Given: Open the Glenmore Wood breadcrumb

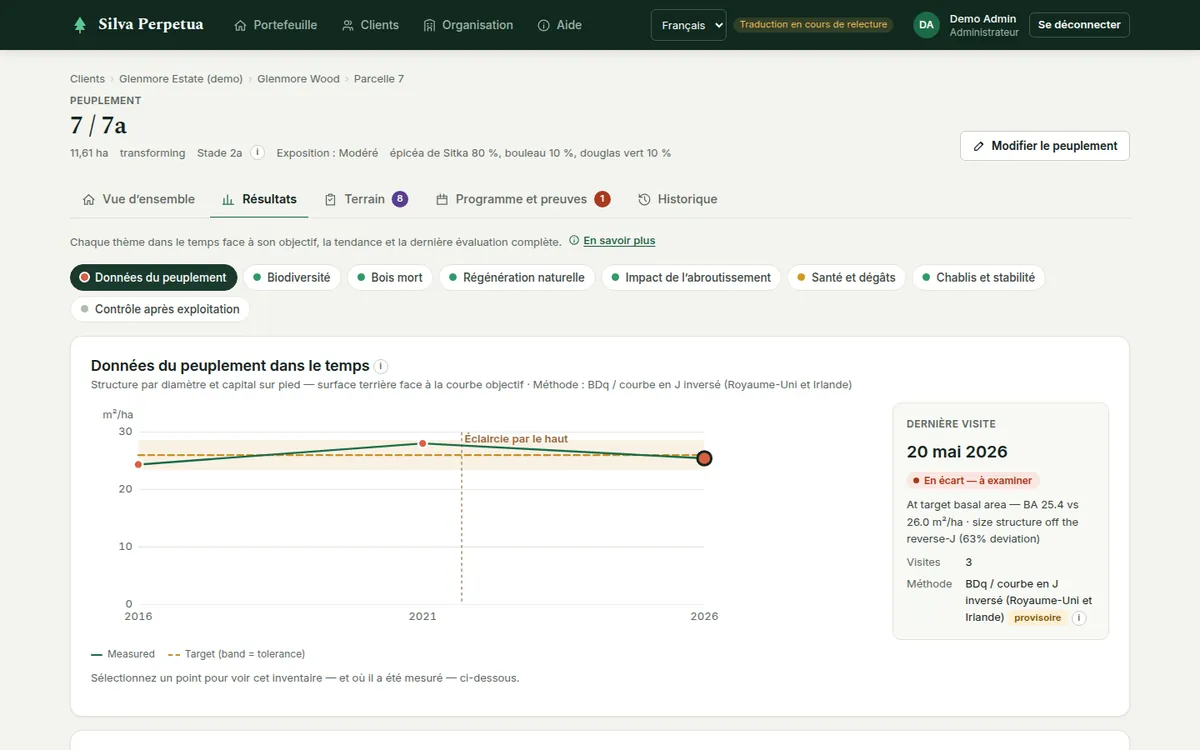Looking at the screenshot, I should pos(298,79).
